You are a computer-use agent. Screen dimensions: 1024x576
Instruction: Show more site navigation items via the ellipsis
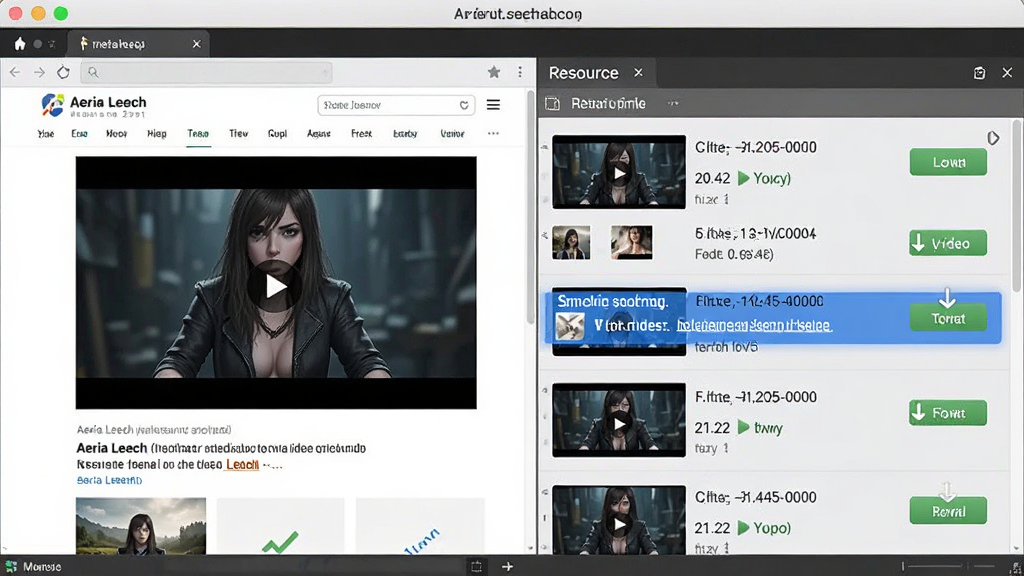point(493,133)
